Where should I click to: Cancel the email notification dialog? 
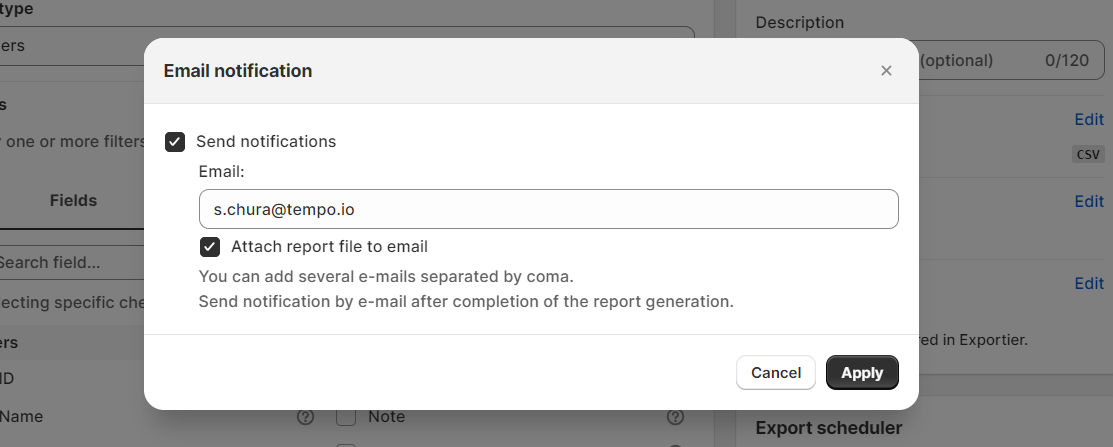point(776,372)
